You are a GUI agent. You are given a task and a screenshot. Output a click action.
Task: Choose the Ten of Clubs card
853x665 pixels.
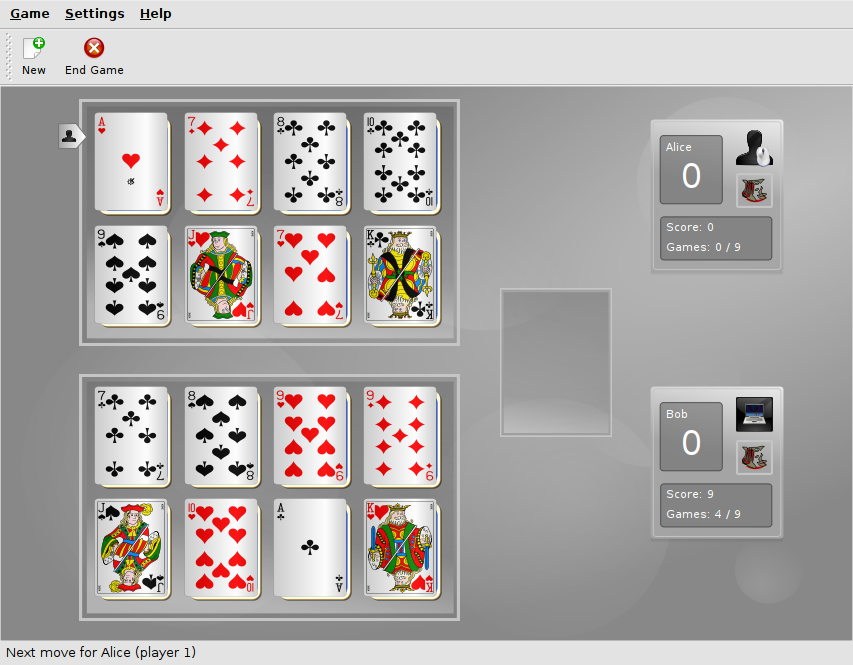401,162
